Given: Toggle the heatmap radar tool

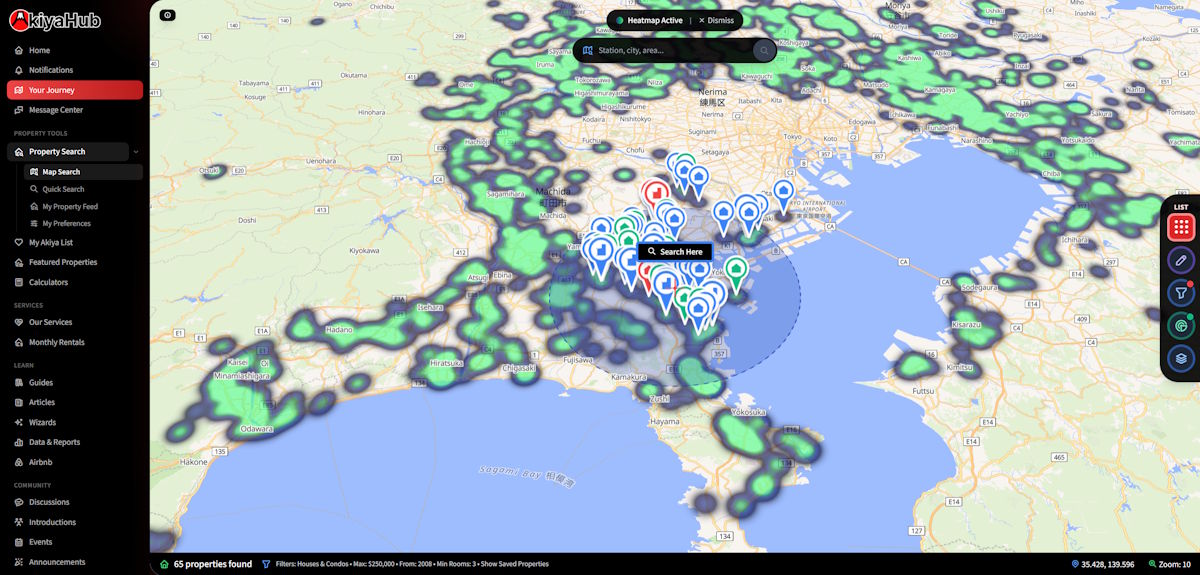Looking at the screenshot, I should [x=1181, y=326].
